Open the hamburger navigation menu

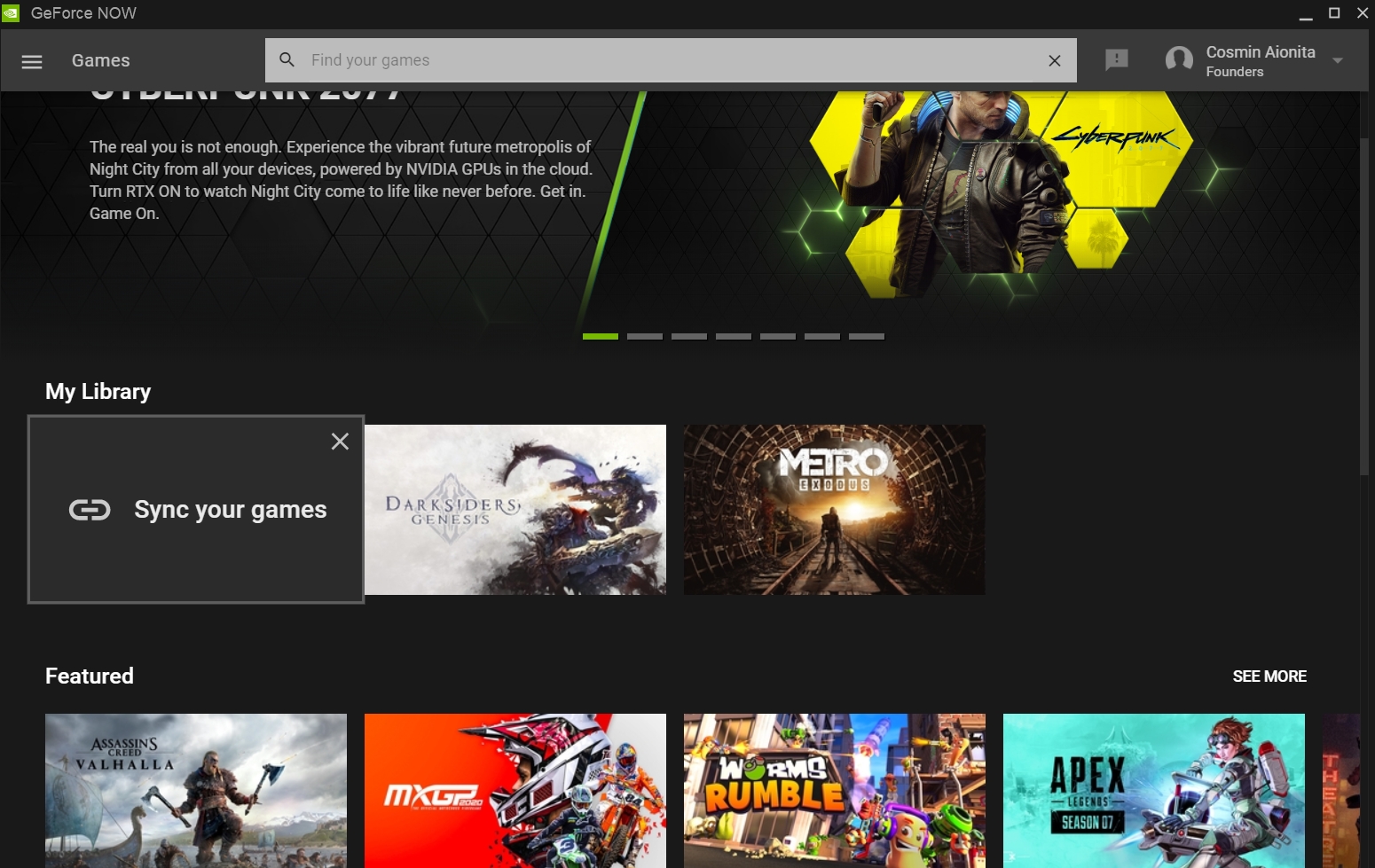[32, 61]
